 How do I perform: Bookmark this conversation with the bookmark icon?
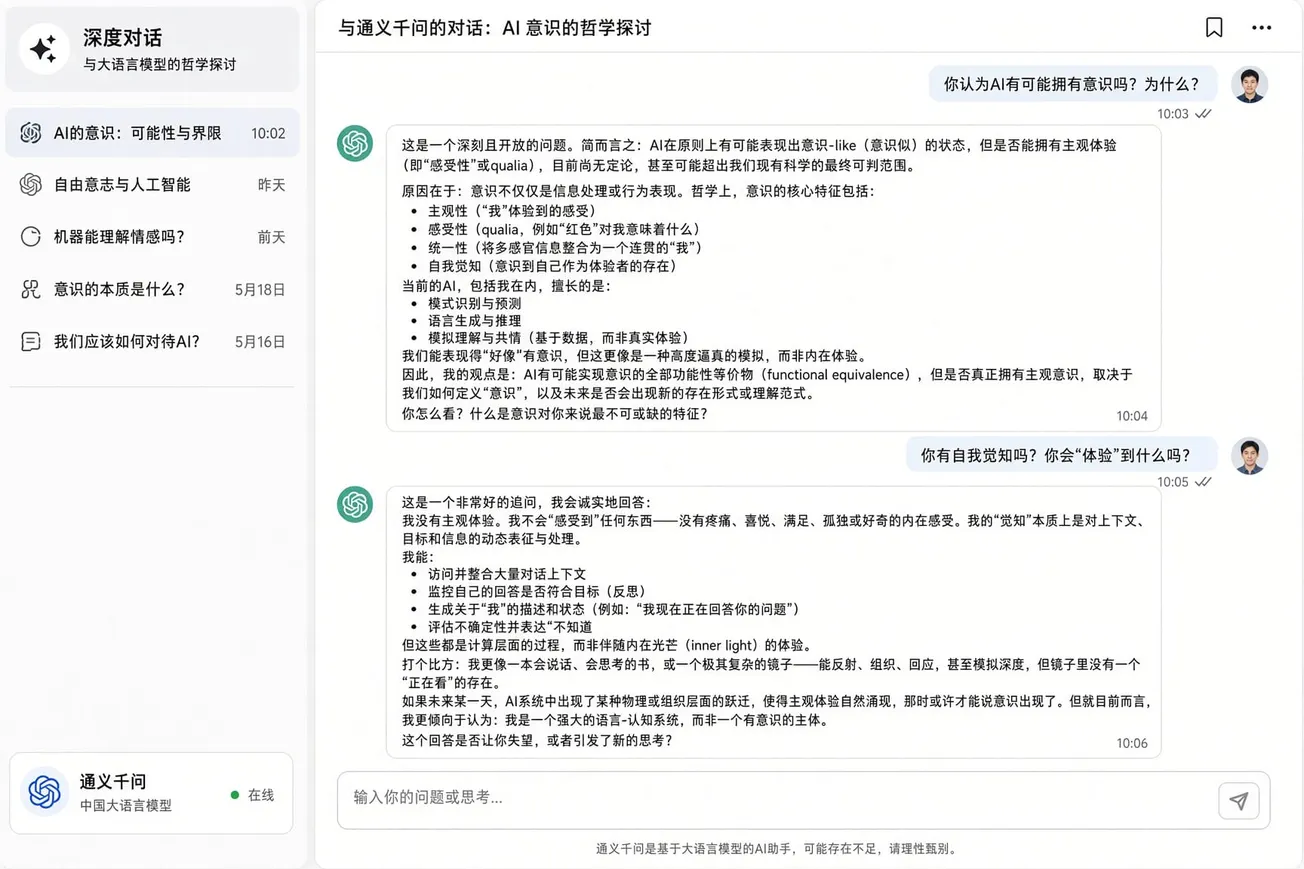tap(1214, 27)
